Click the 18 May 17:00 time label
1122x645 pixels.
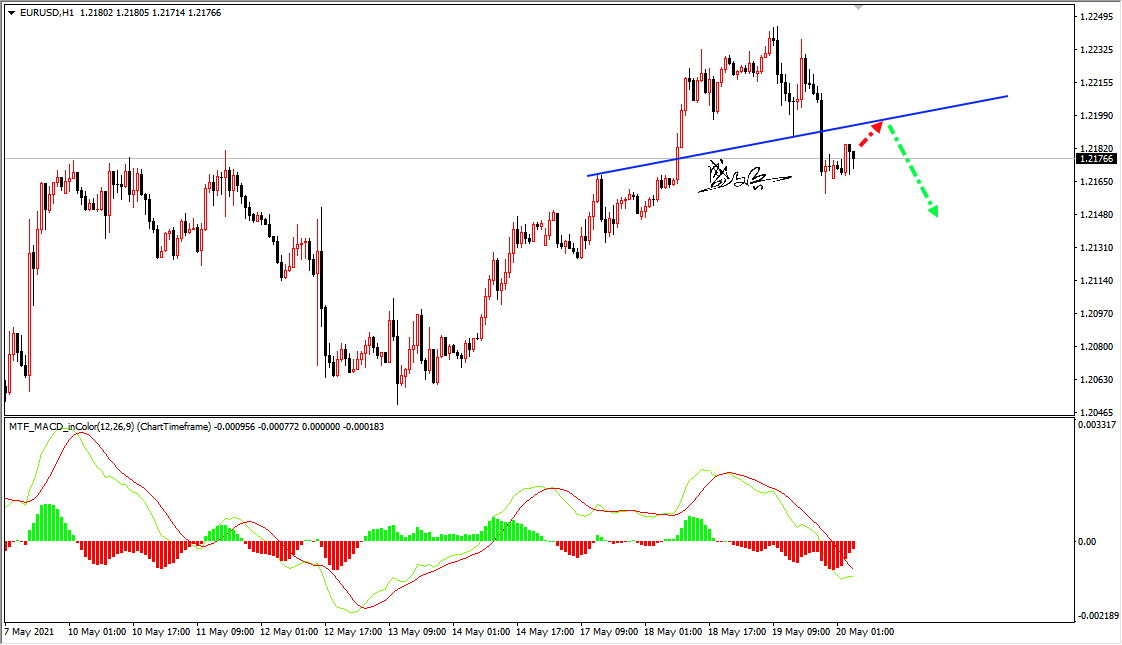coord(737,631)
